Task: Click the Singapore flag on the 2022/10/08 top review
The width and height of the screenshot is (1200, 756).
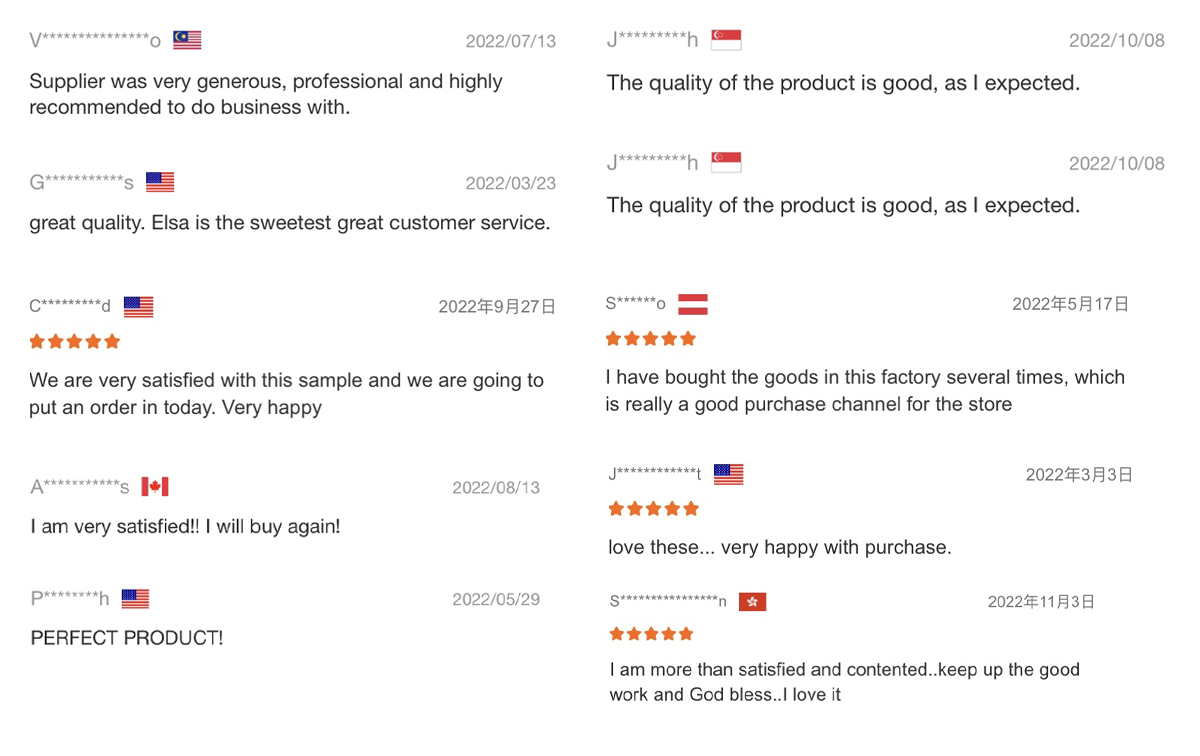Action: (x=726, y=40)
